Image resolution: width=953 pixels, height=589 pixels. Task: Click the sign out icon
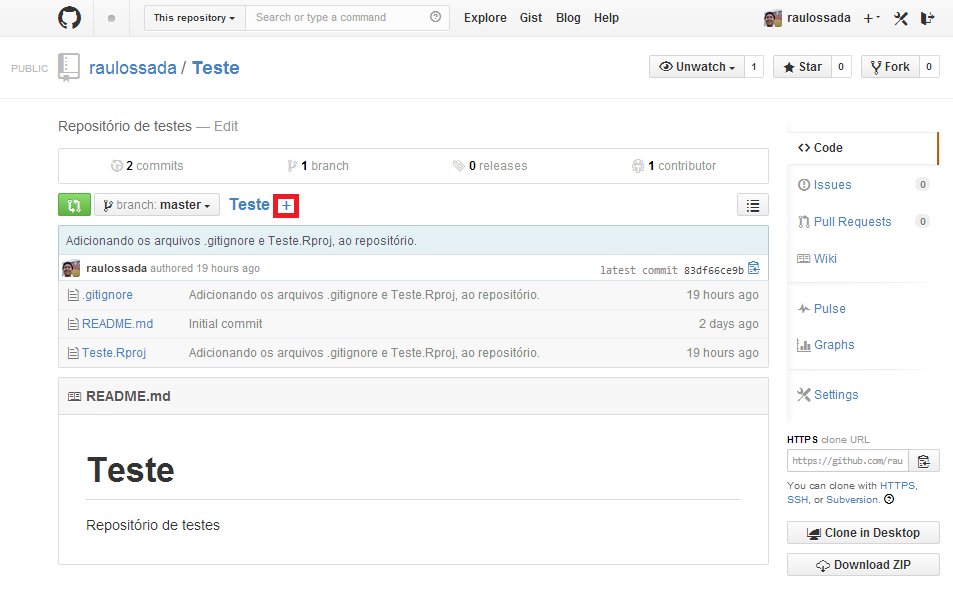click(x=927, y=18)
